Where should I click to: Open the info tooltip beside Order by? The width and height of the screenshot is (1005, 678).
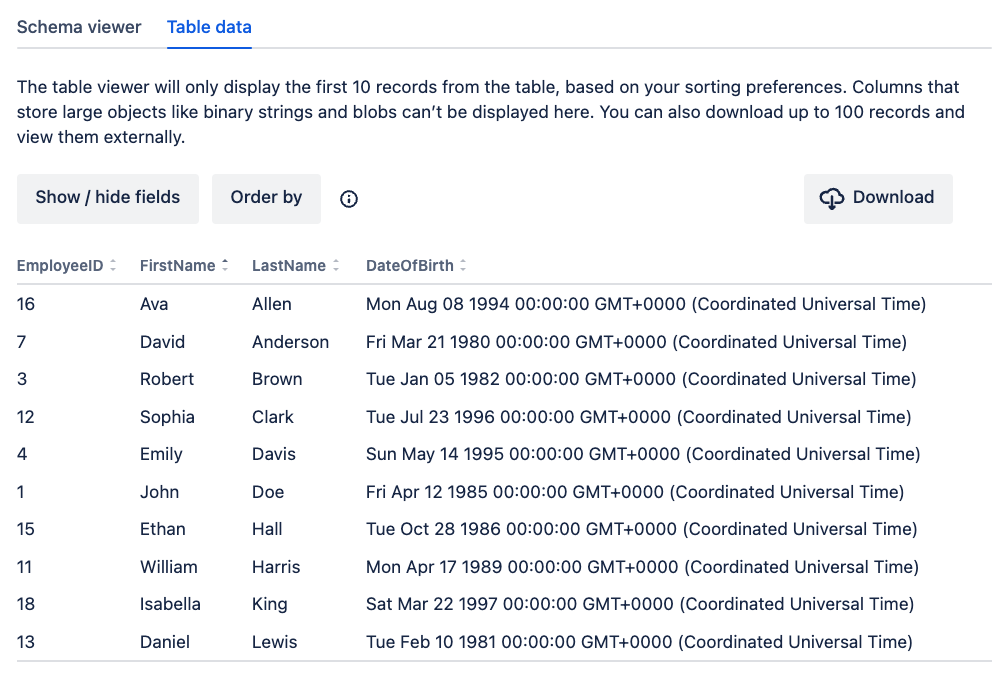pyautogui.click(x=348, y=199)
